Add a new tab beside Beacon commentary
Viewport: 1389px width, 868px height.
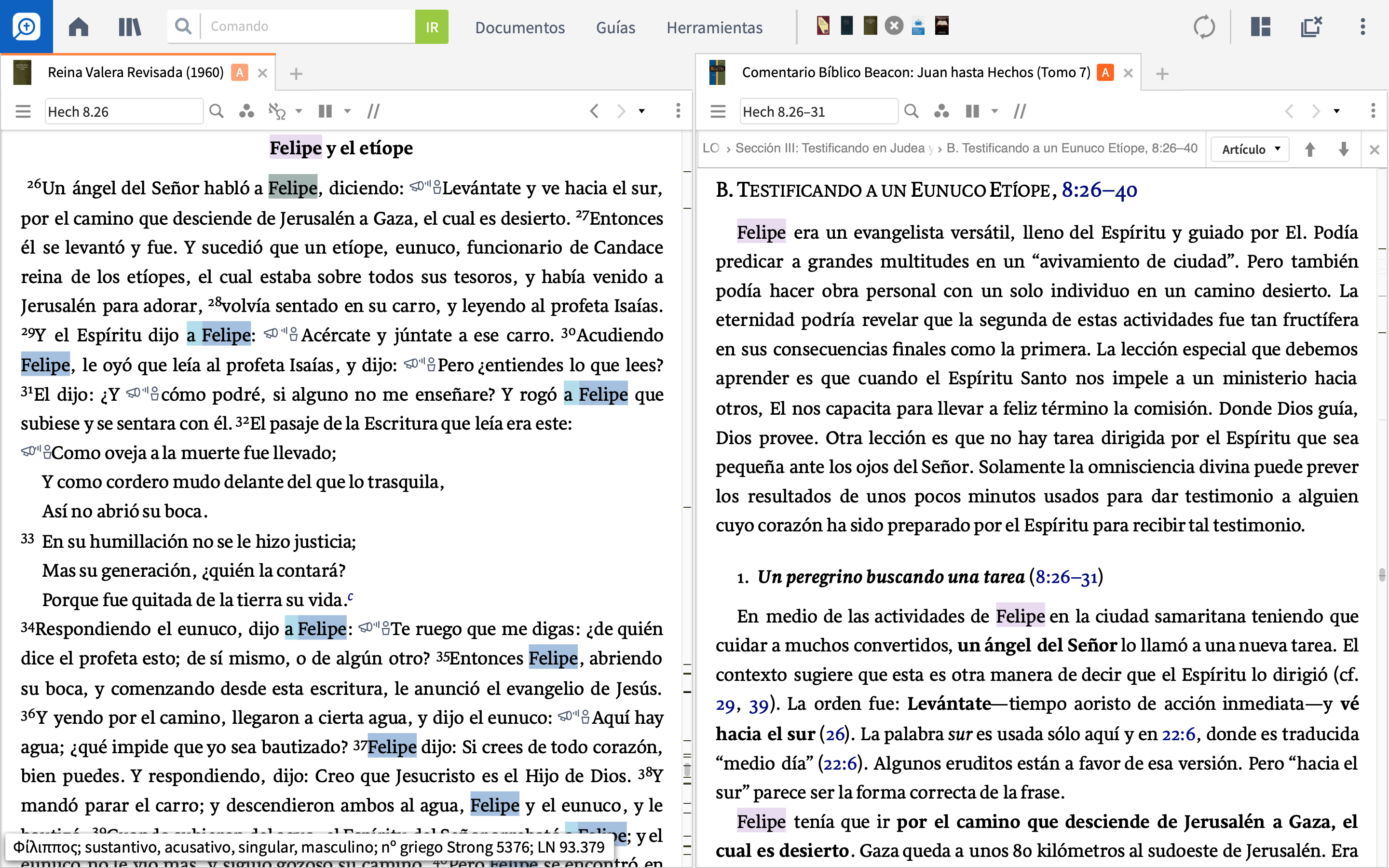(x=1162, y=73)
